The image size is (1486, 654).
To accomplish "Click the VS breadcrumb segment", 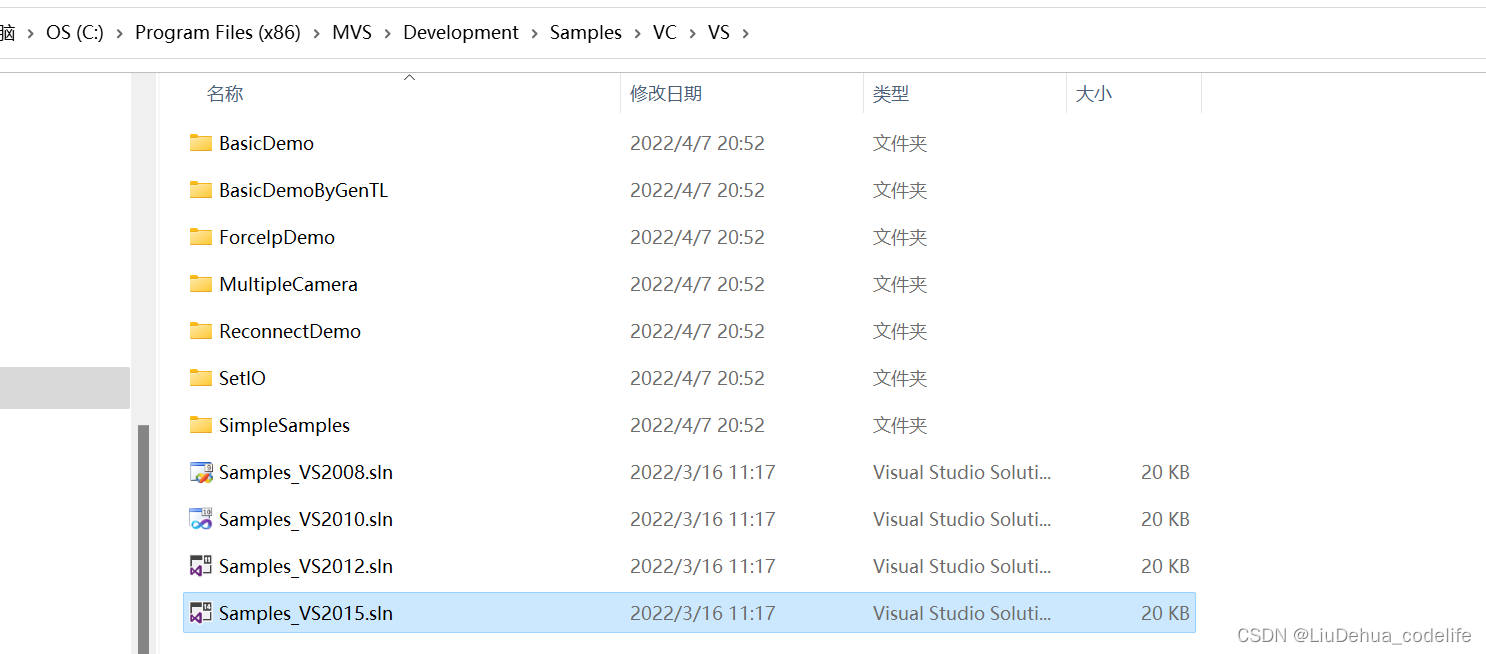I will point(719,33).
